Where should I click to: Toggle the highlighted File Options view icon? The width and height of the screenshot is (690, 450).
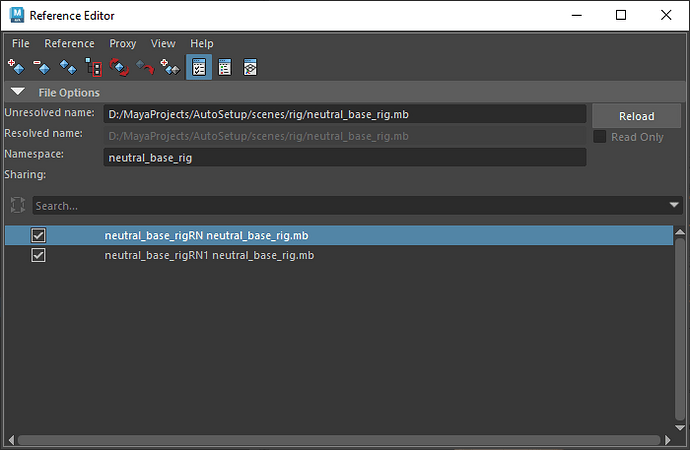tap(199, 67)
